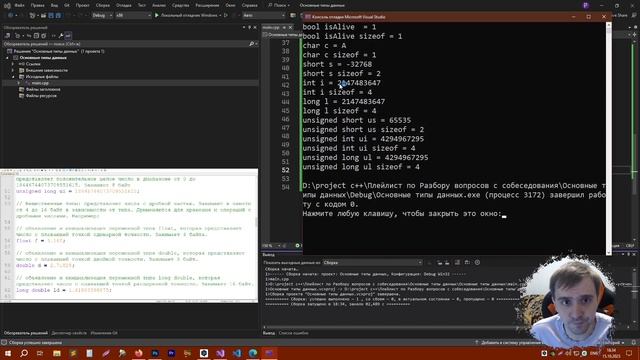Select the Файлы ресурсов folder
Viewport: 640px width, 360px height.
tap(41, 96)
